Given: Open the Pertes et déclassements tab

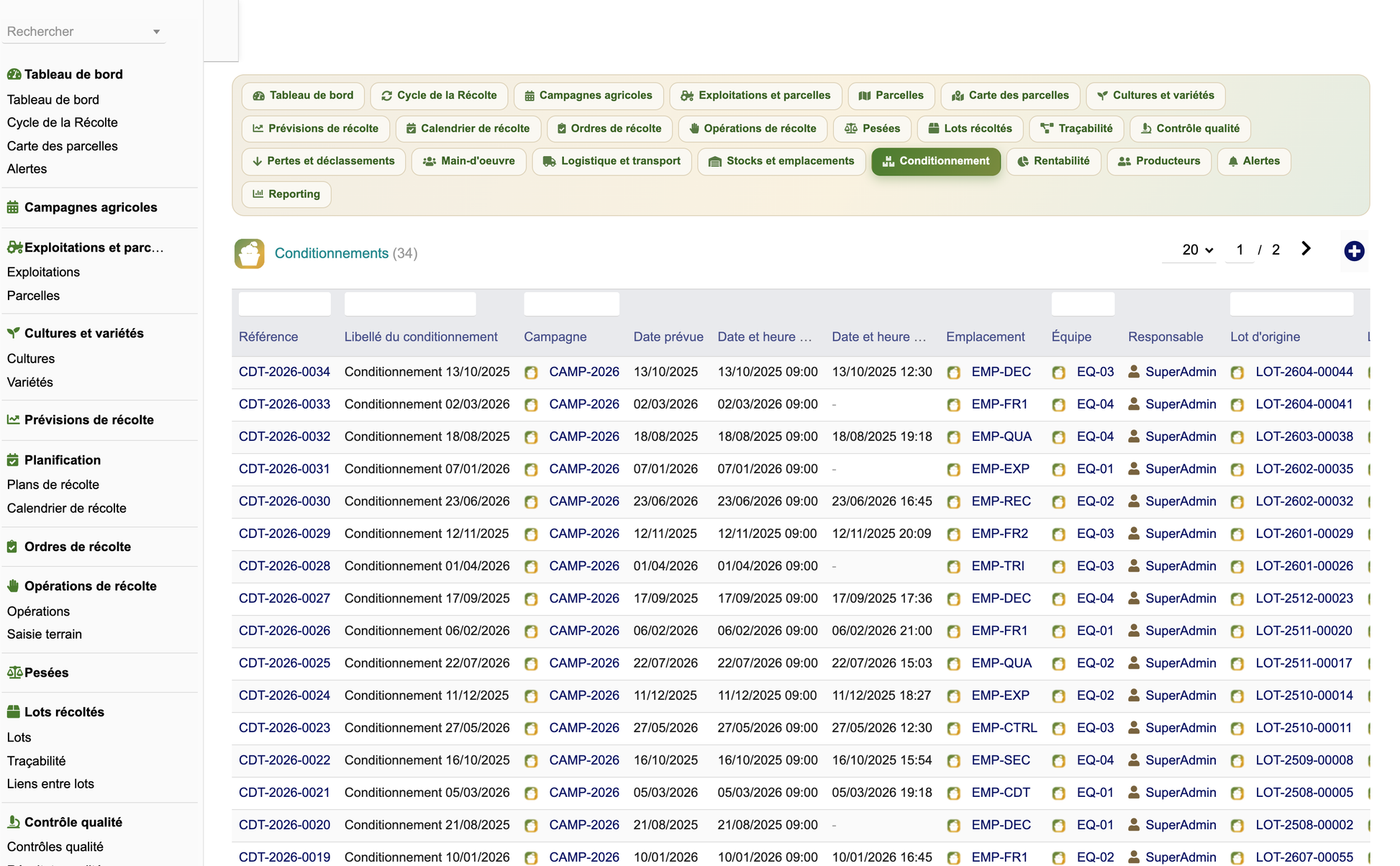Looking at the screenshot, I should coord(324,161).
